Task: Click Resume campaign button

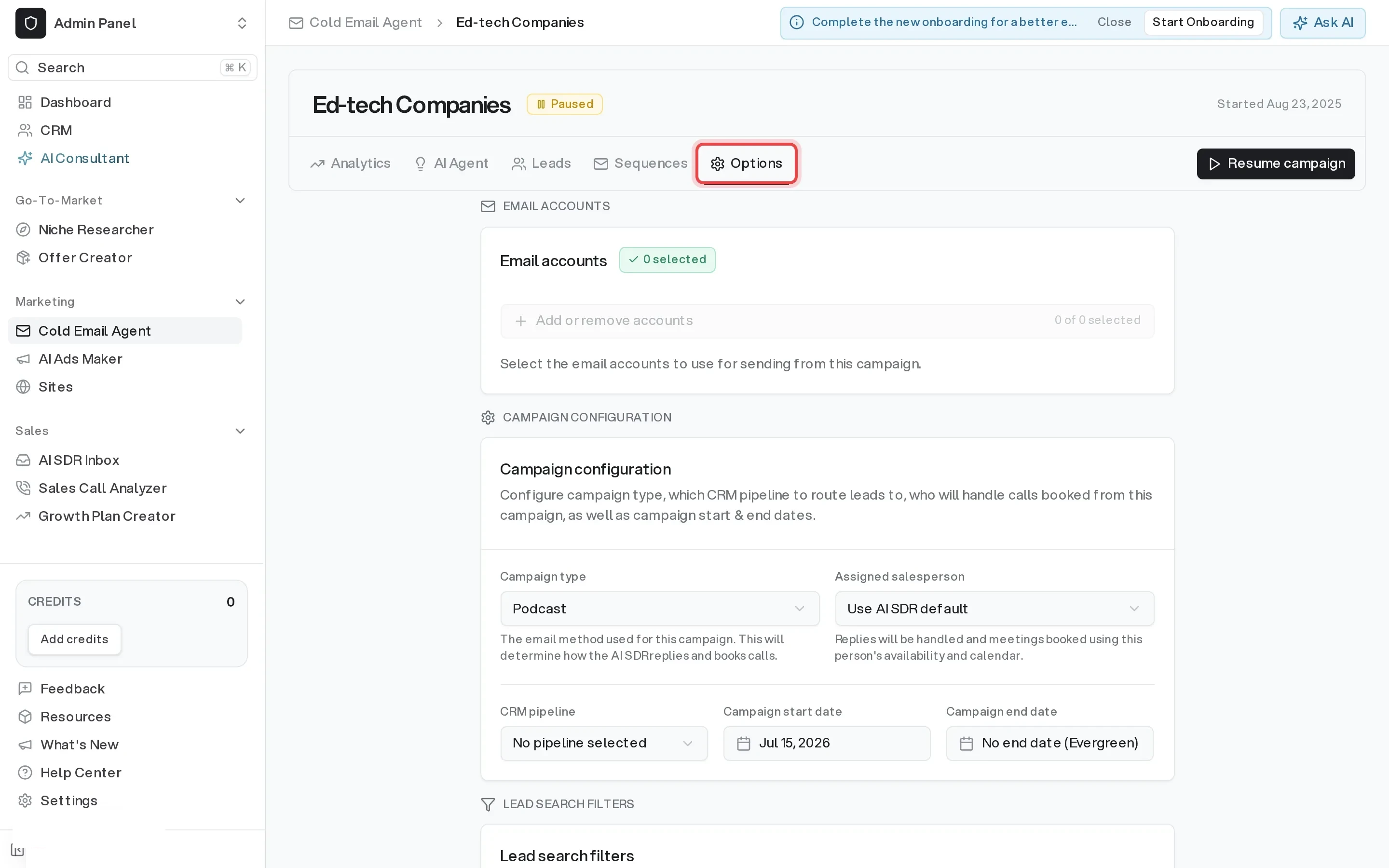Action: pyautogui.click(x=1275, y=163)
